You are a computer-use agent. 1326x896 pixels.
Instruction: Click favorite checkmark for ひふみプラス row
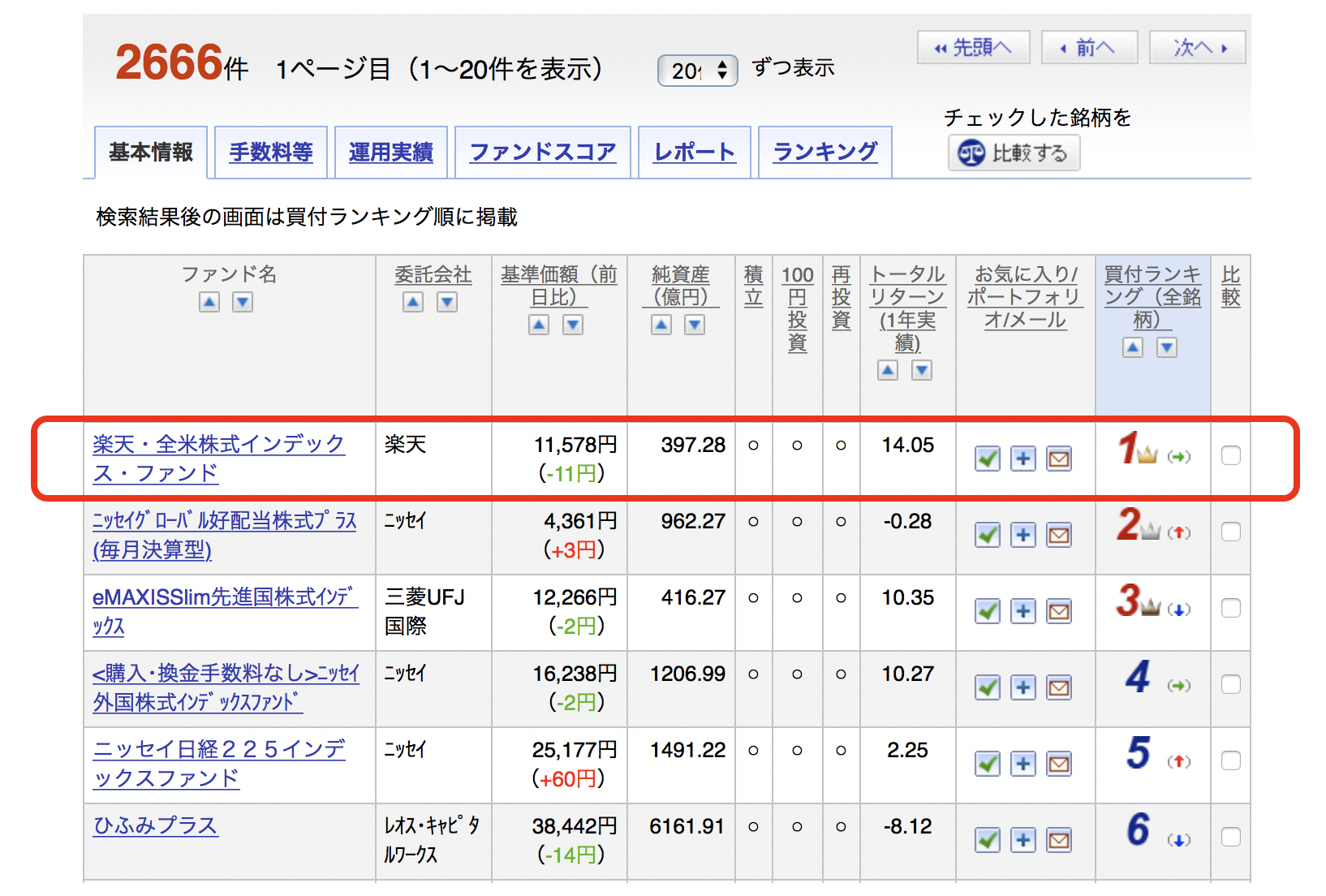pos(988,840)
